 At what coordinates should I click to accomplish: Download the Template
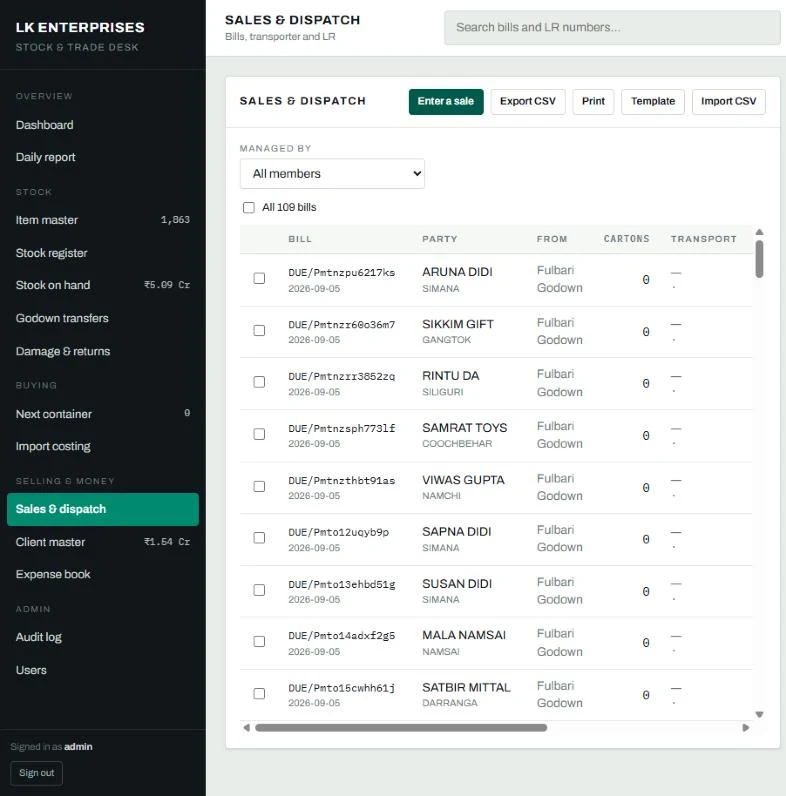pyautogui.click(x=652, y=102)
